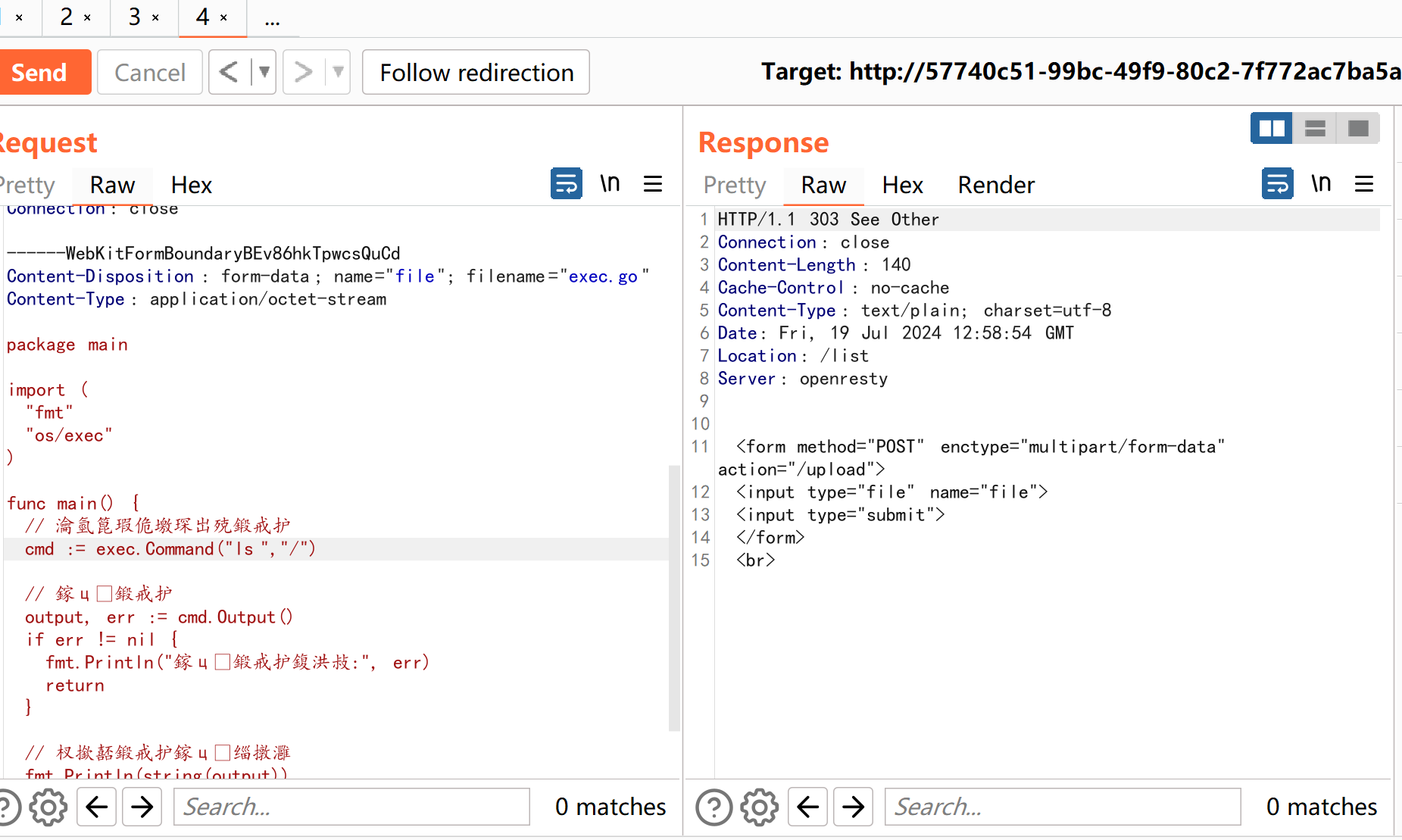Click the orange Send button
This screenshot has width=1402, height=840.
pyautogui.click(x=44, y=72)
